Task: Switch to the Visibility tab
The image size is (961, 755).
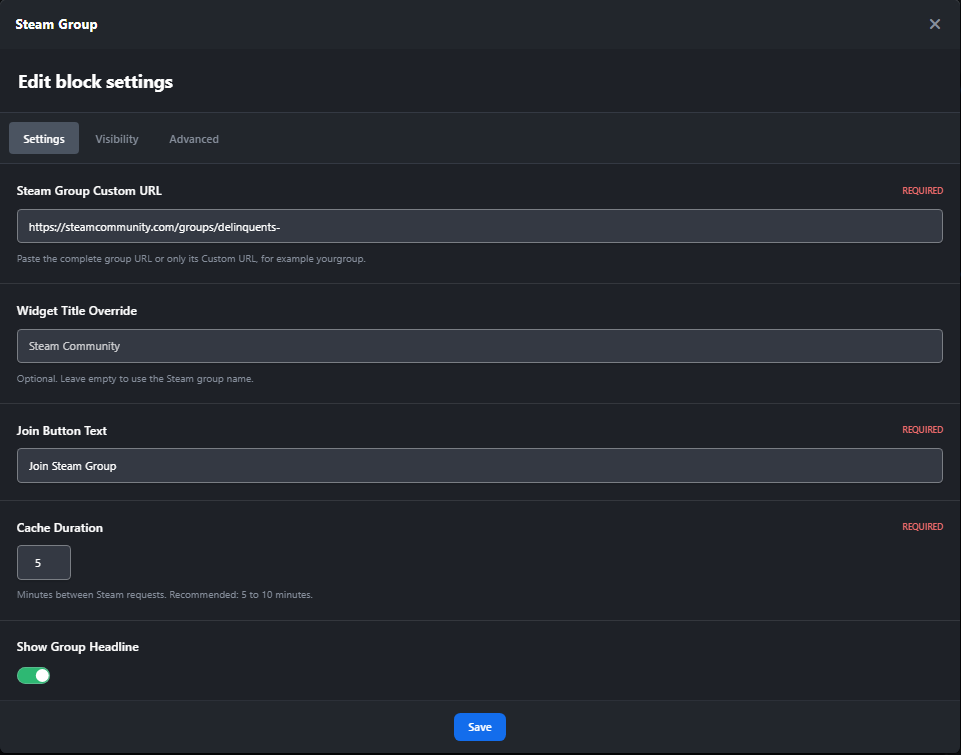Action: click(x=116, y=138)
